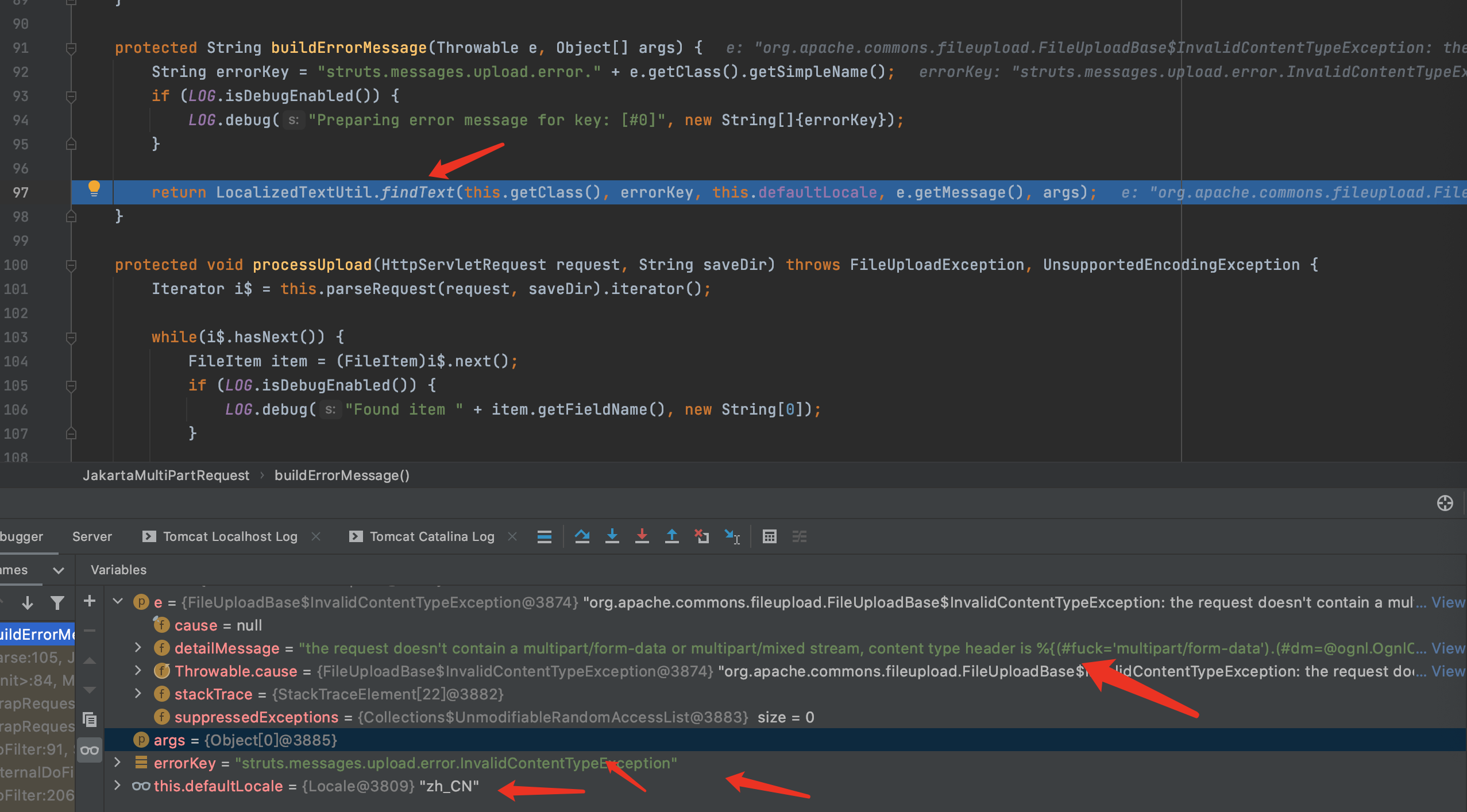Click the Tomcat Catalina Log console icon

coord(356,536)
